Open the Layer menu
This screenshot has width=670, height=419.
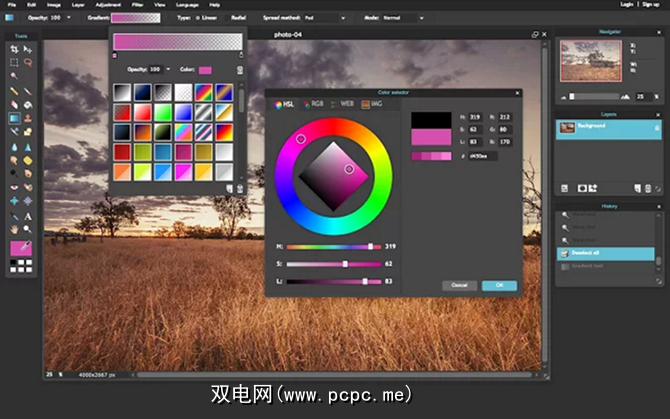click(78, 5)
